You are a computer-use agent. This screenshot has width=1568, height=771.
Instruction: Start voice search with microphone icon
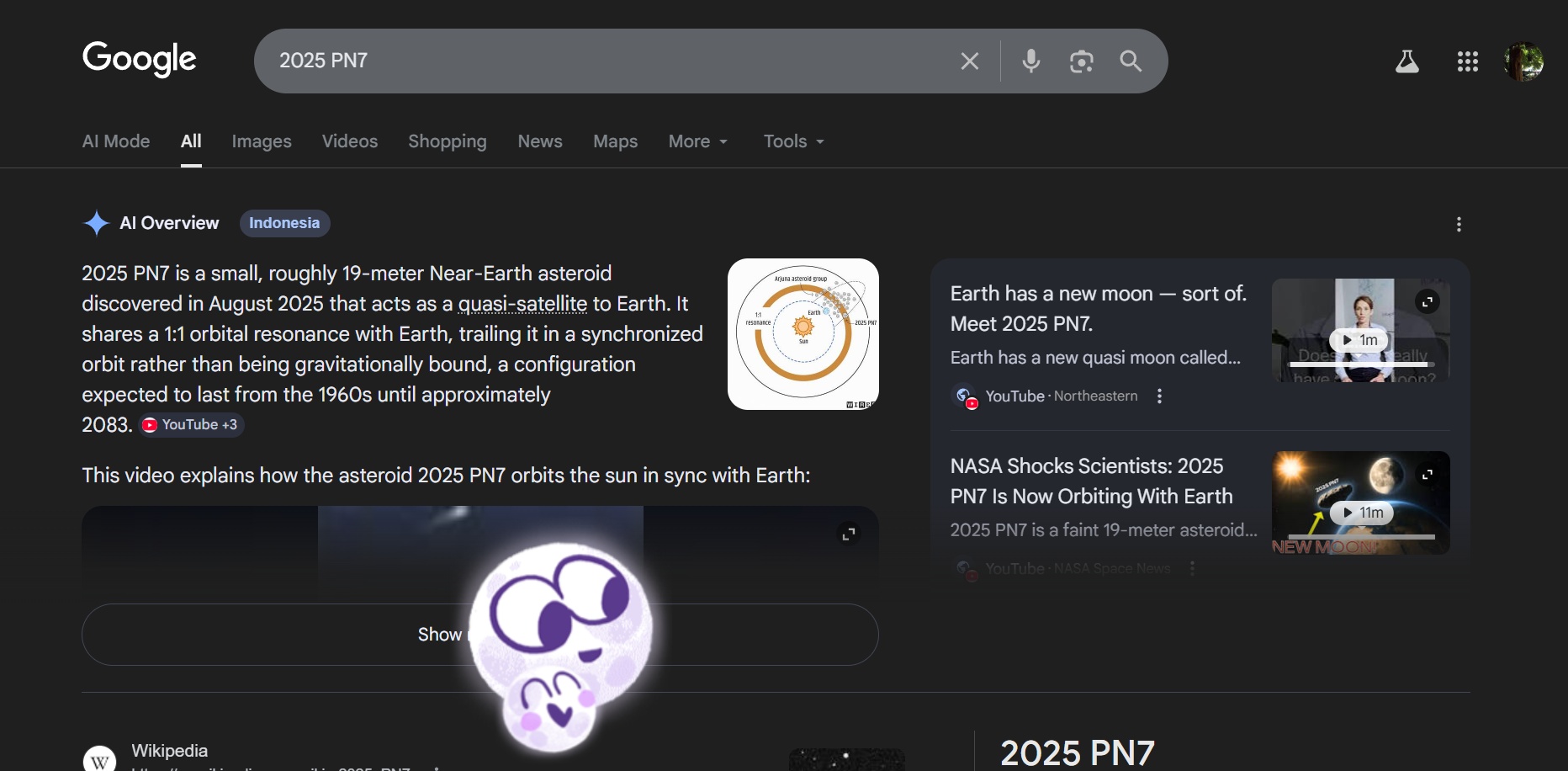coord(1031,61)
